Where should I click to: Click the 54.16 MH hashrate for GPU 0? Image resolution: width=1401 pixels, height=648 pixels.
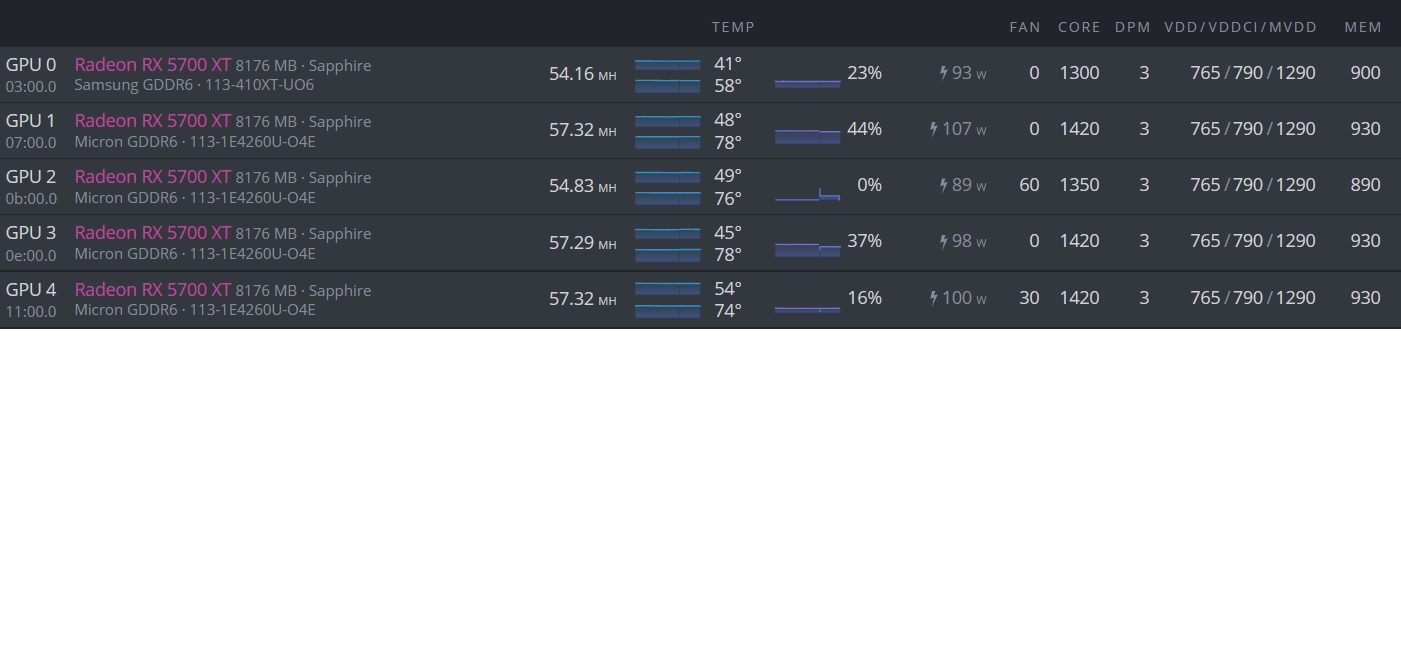pos(582,74)
